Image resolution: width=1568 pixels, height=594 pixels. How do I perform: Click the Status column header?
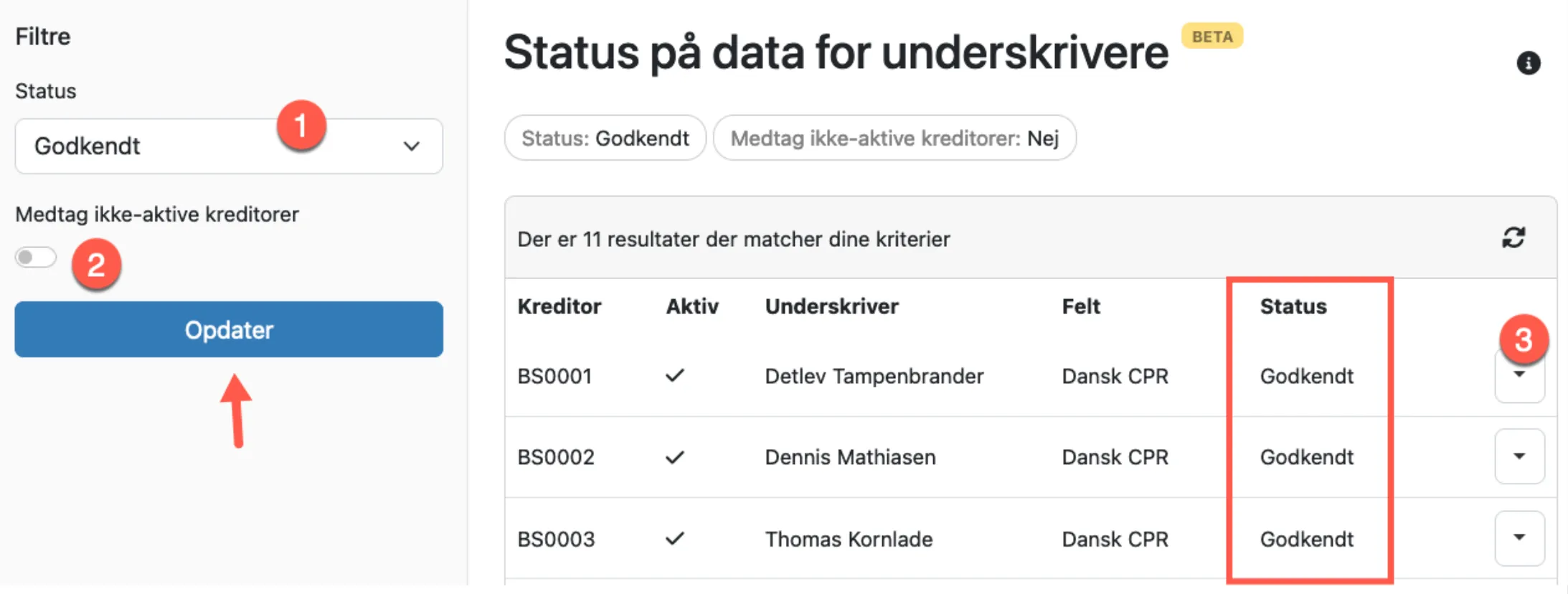[x=1293, y=306]
